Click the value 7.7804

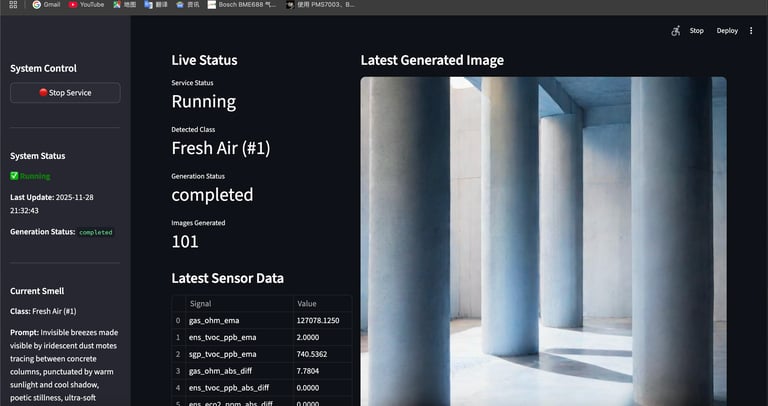pyautogui.click(x=308, y=371)
